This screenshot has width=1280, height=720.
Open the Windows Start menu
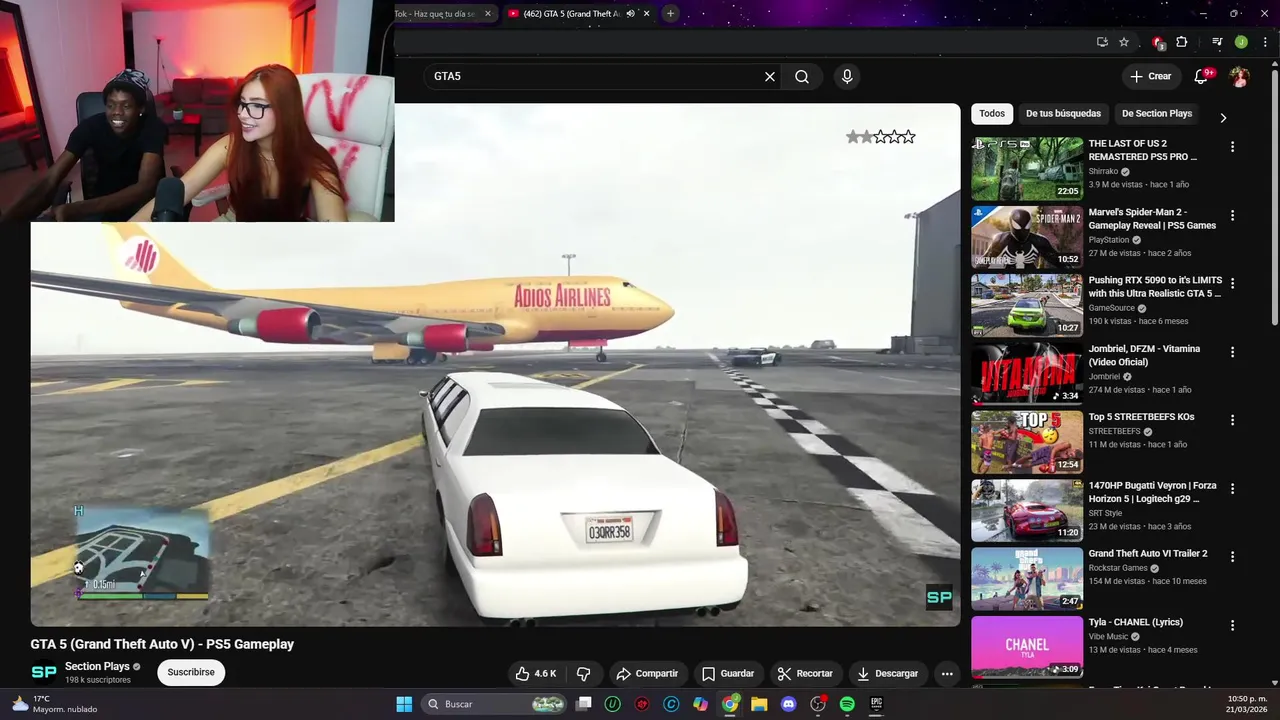pos(404,704)
